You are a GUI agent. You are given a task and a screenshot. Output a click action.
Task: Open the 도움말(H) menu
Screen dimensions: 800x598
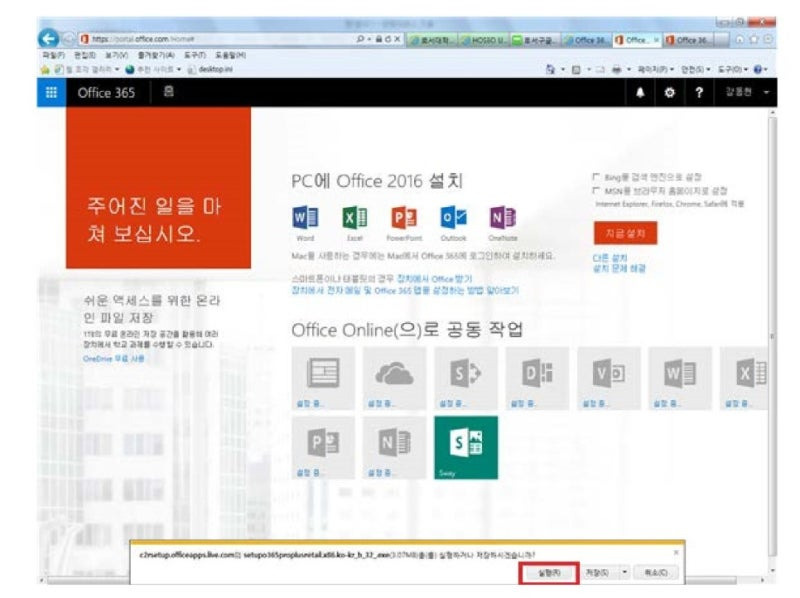[x=230, y=55]
